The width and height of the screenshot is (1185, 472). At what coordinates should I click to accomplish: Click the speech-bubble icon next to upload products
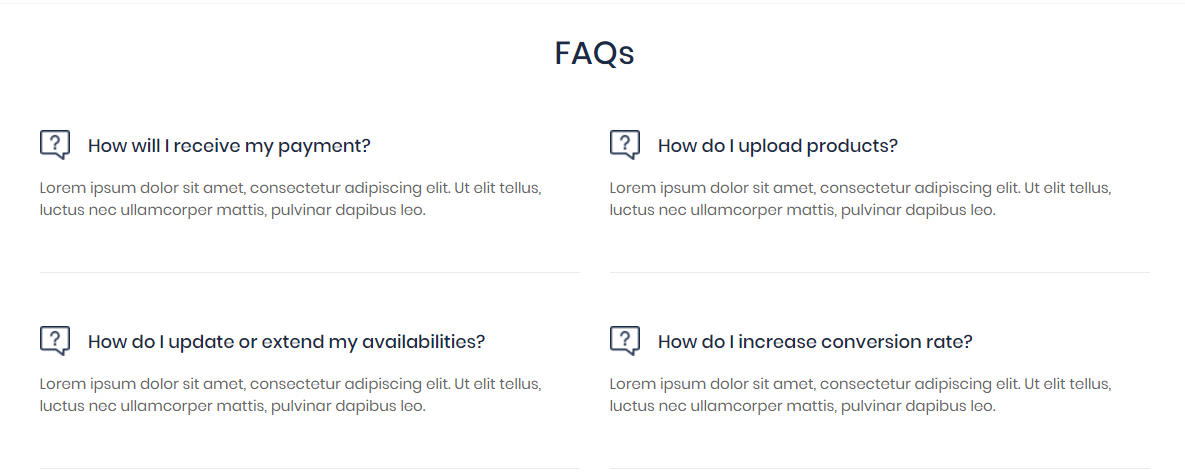[x=625, y=145]
